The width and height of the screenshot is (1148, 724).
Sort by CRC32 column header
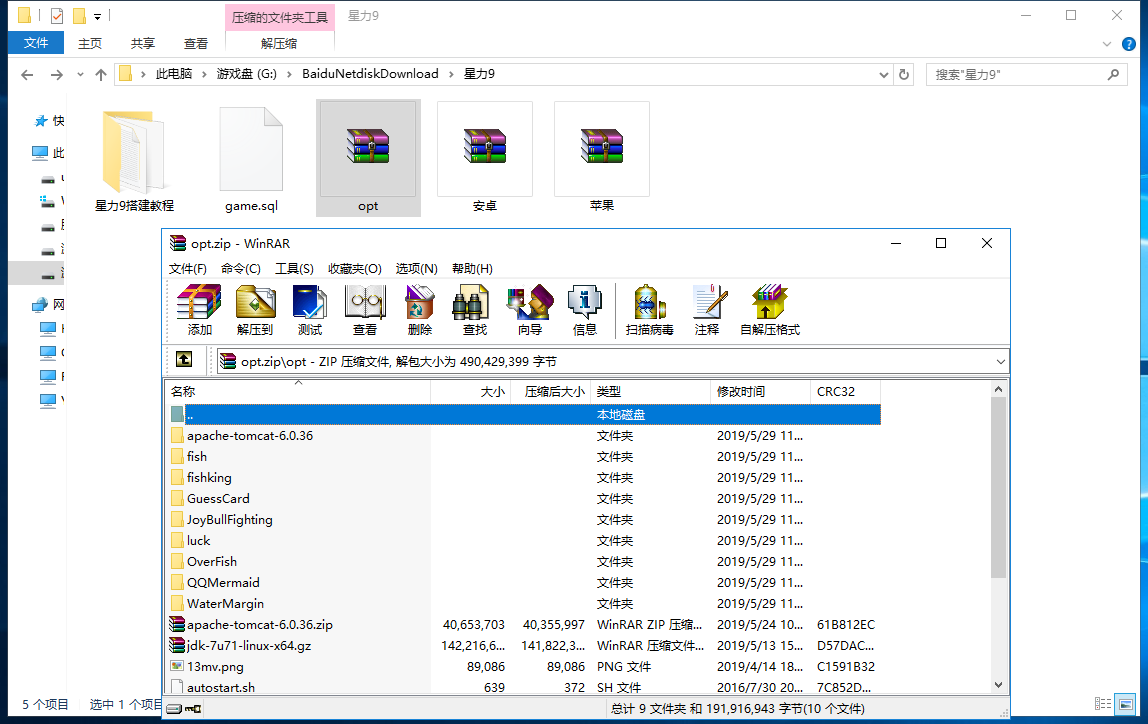(x=845, y=392)
